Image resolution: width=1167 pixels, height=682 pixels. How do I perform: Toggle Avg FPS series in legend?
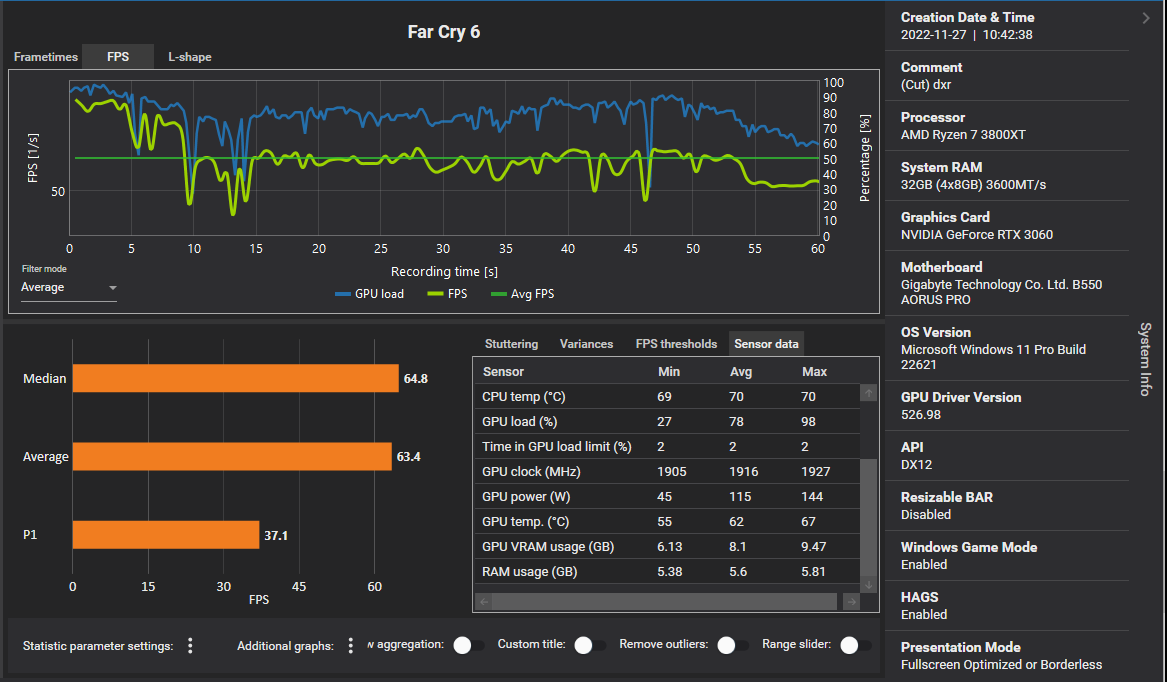(522, 294)
